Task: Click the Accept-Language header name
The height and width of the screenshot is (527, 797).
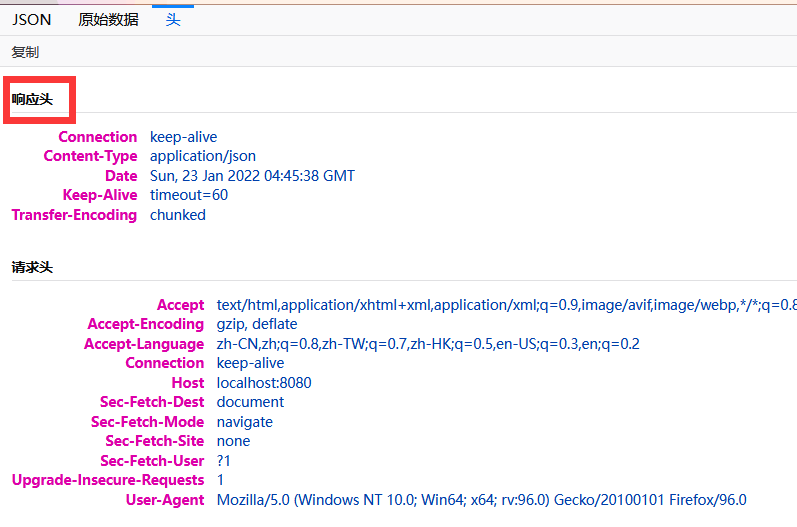Action: pos(144,344)
